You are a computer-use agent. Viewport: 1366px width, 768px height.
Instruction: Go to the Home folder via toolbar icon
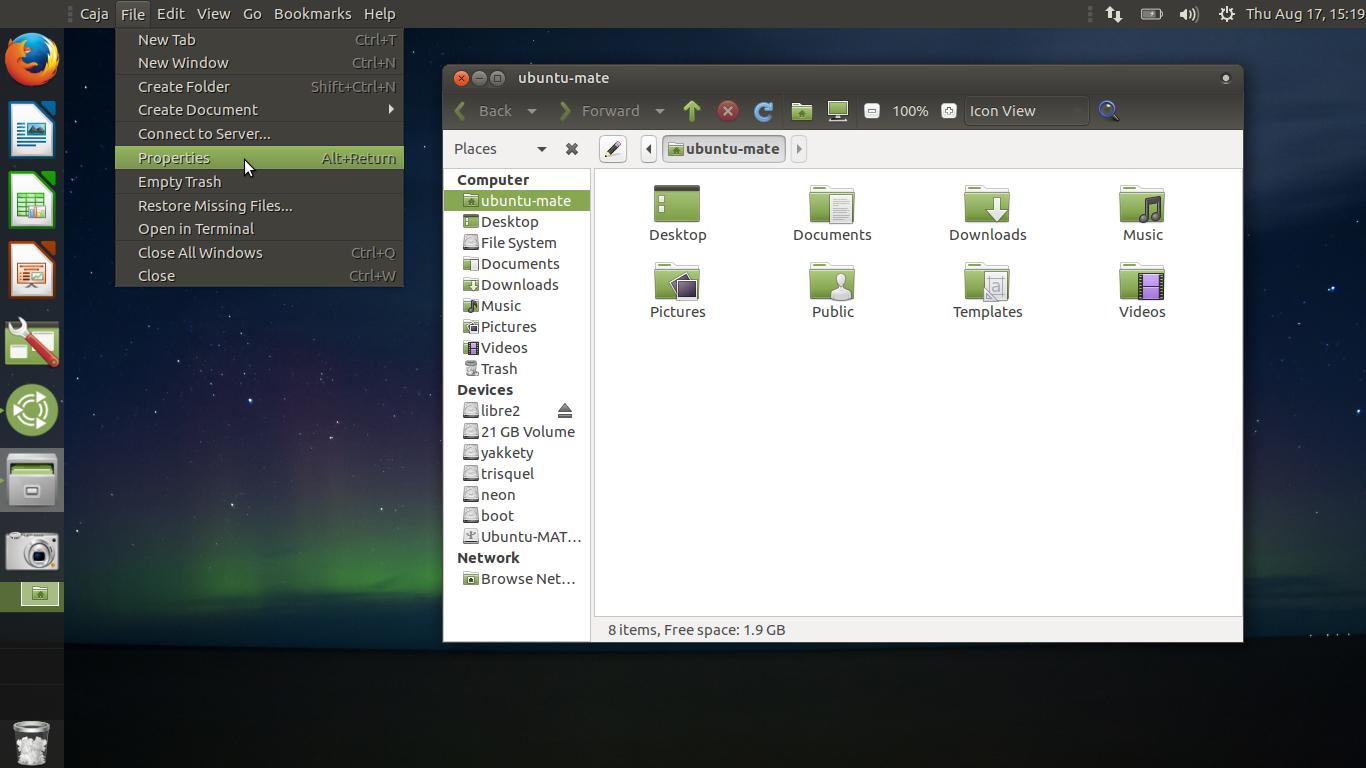[x=801, y=111]
